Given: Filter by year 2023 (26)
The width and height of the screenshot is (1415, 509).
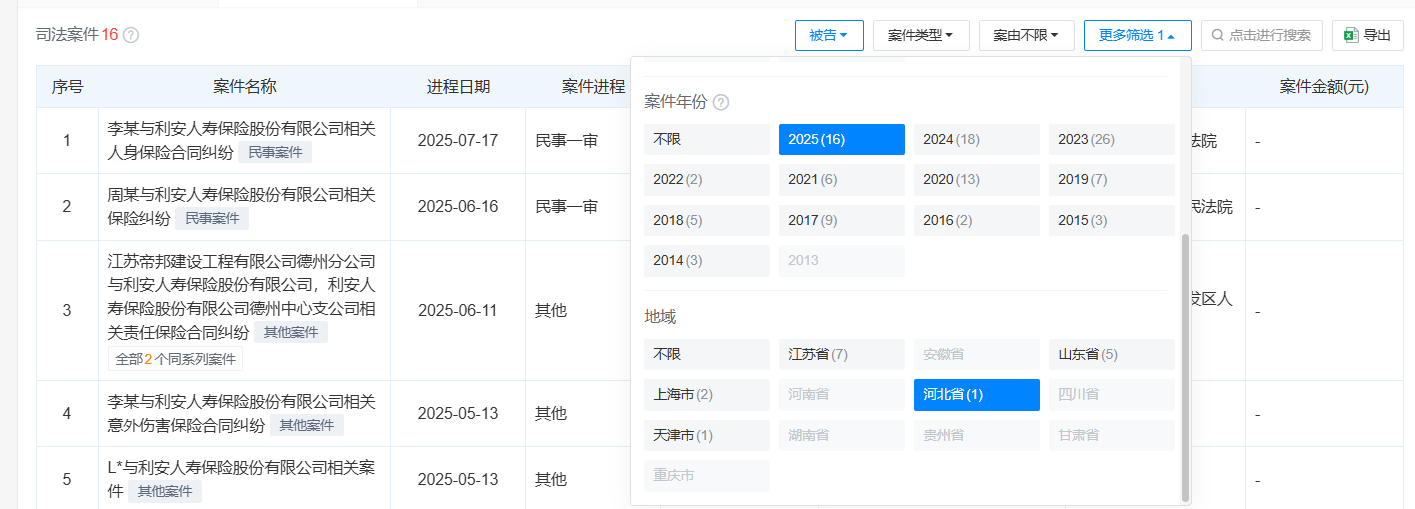Looking at the screenshot, I should coord(1112,139).
